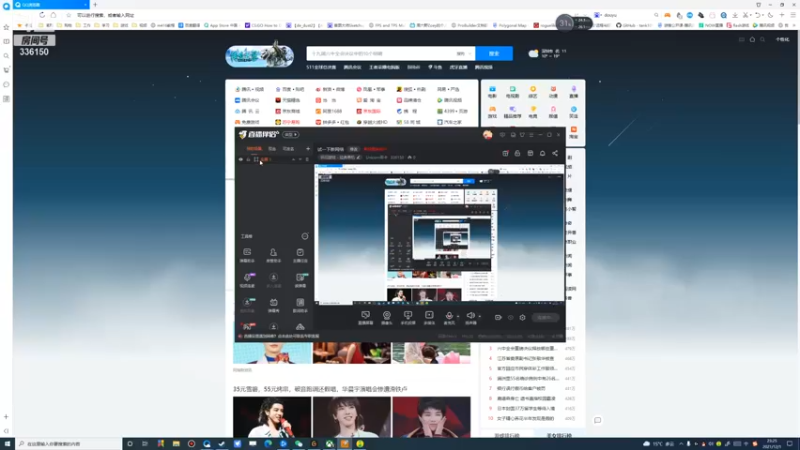Open the 精品推荐 category shortcut
800x450 pixels.
coord(512,112)
